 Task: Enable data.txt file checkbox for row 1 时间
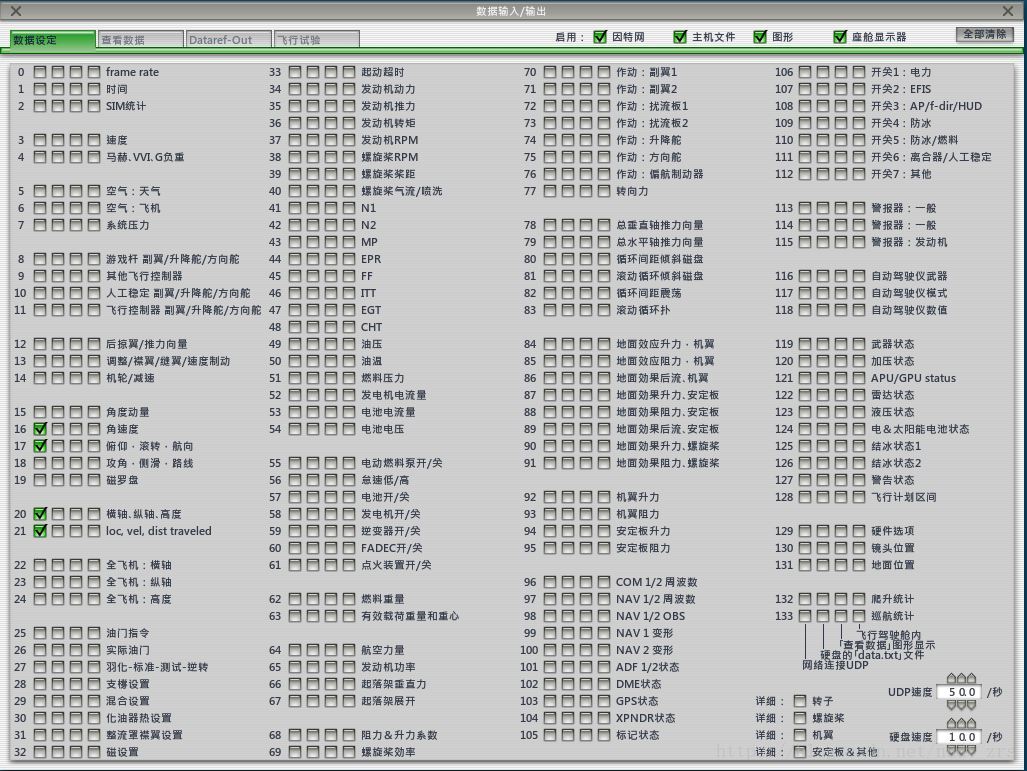pos(58,88)
